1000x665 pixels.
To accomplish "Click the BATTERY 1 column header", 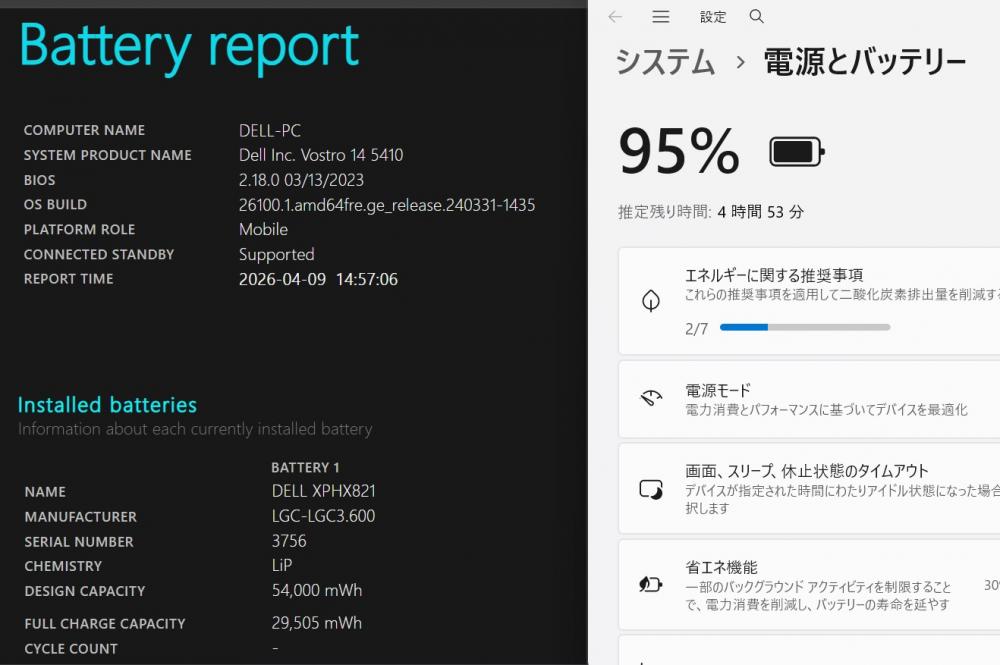I will 305,467.
